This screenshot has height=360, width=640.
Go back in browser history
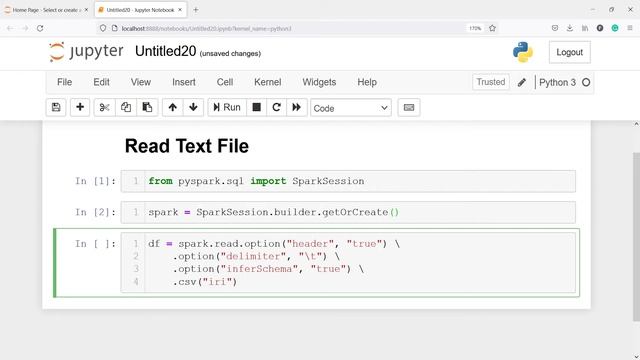(x=10, y=28)
